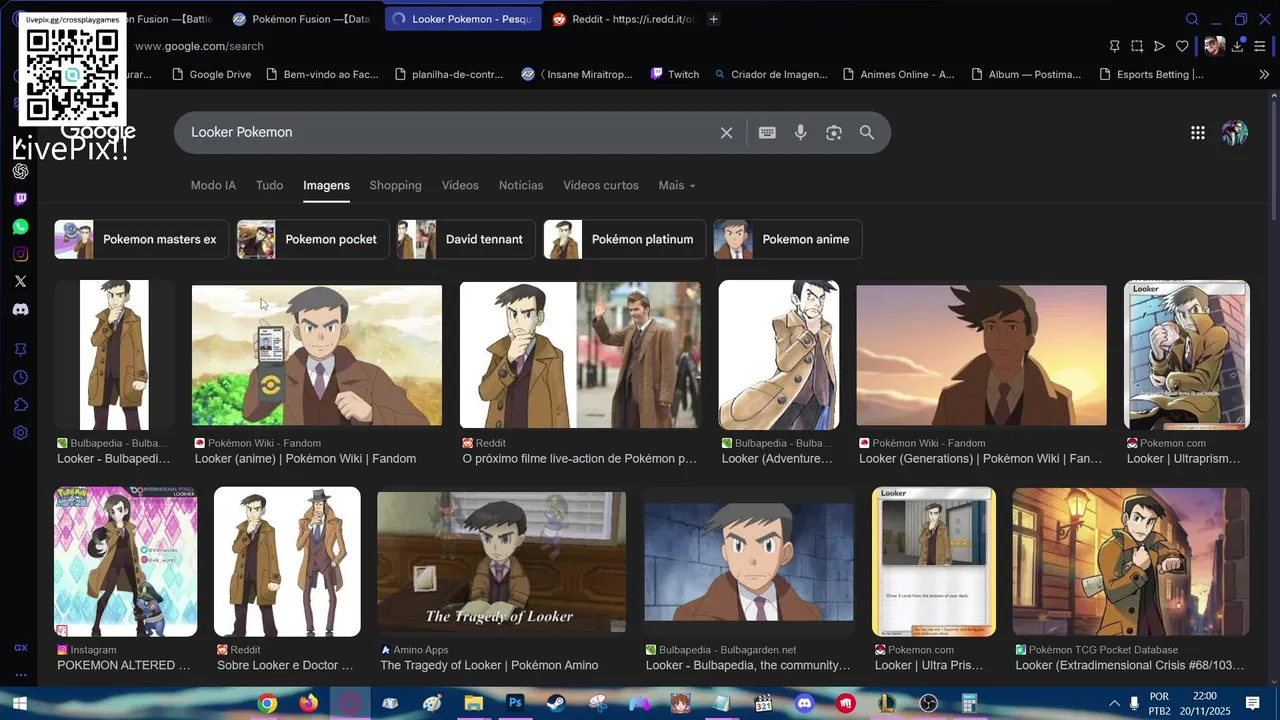
Task: Click the page vertical scrollbar
Action: [1273, 160]
